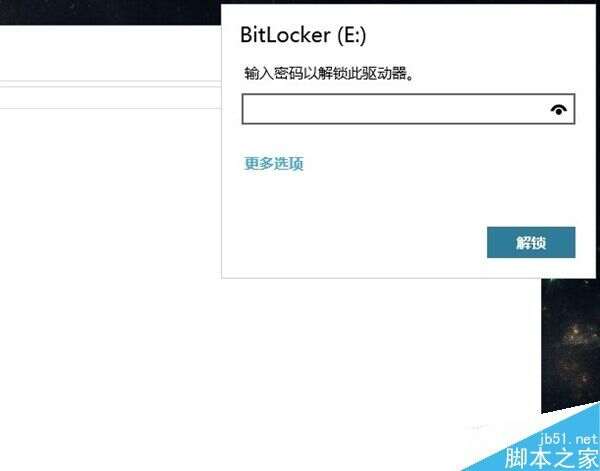
Task: Click the dark desktop strip above the white window
Action: [x=110, y=12]
